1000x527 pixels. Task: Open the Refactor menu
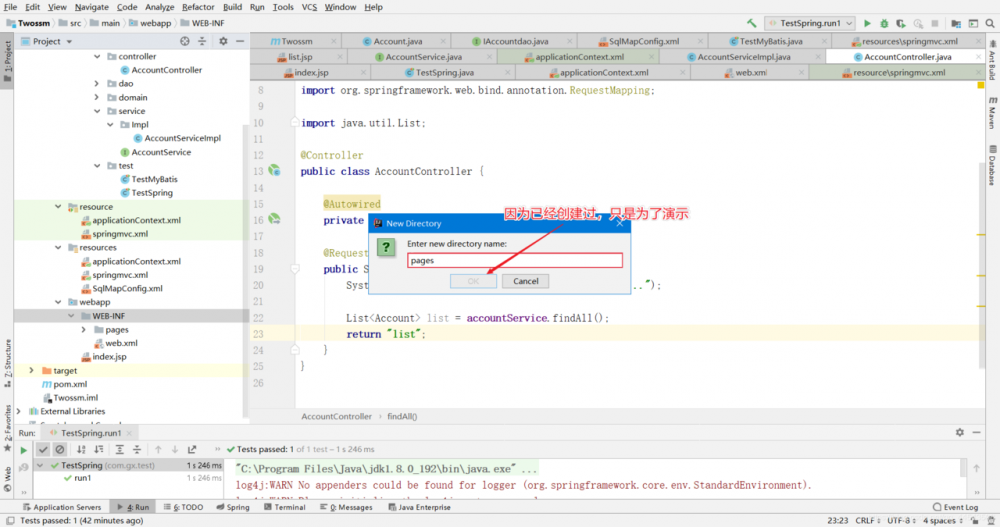[197, 7]
